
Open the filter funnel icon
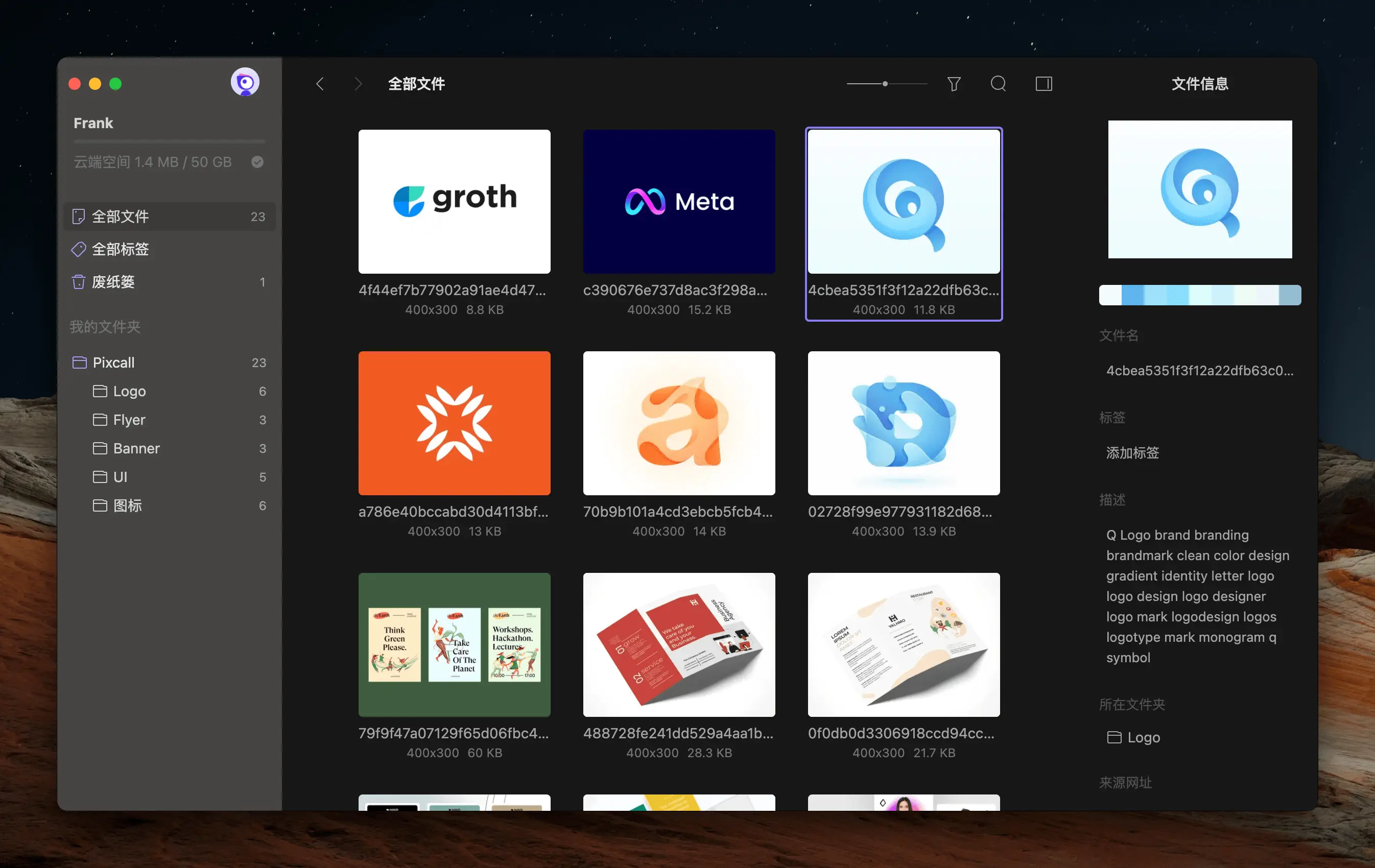[x=954, y=84]
